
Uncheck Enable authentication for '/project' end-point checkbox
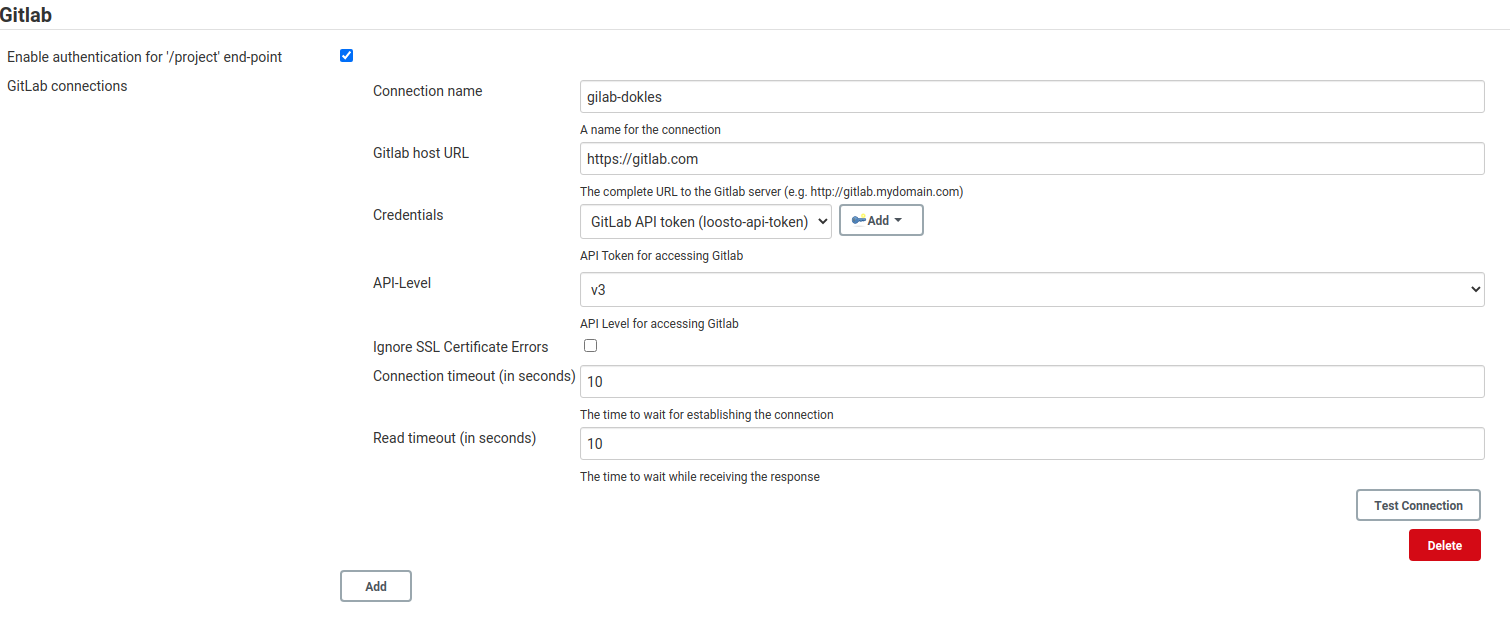click(x=346, y=56)
